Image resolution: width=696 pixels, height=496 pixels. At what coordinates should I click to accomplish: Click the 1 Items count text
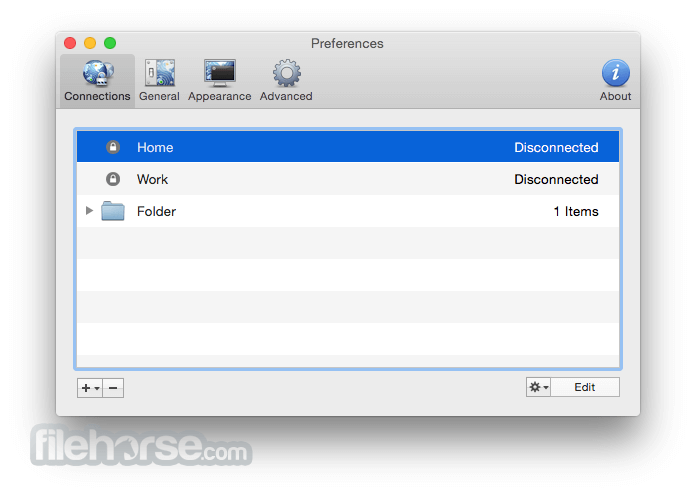click(576, 211)
